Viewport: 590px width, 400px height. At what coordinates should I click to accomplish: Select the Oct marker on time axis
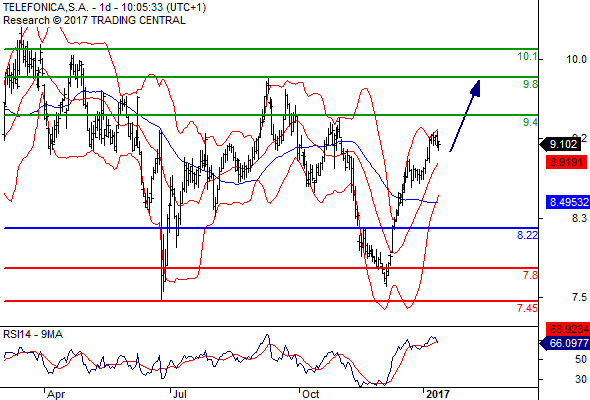310,394
